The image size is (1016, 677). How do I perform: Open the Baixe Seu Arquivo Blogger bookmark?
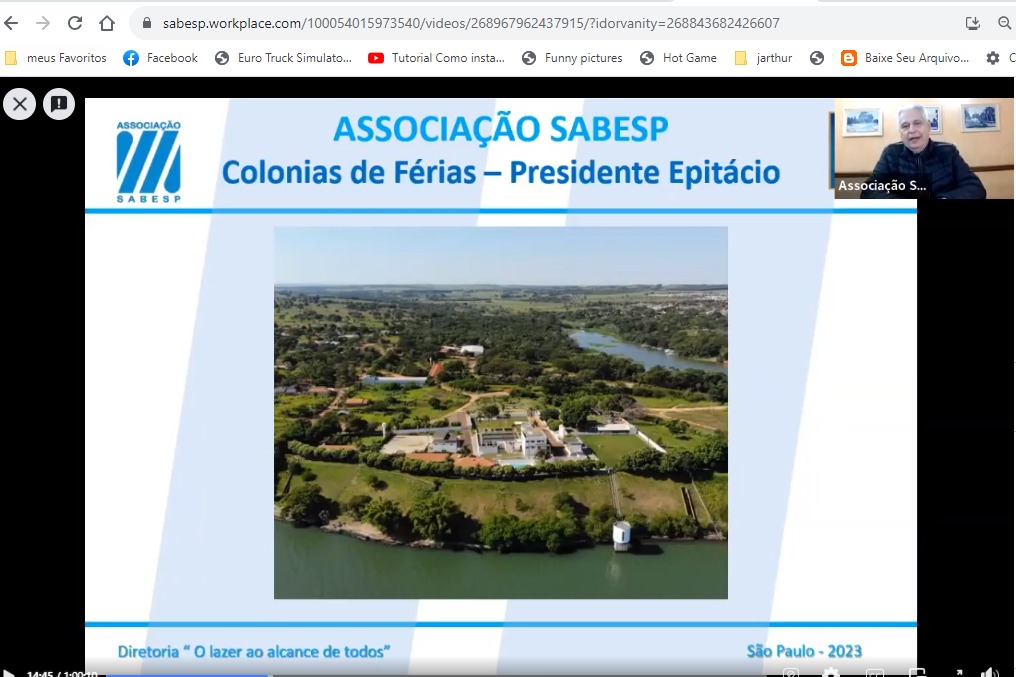[905, 58]
